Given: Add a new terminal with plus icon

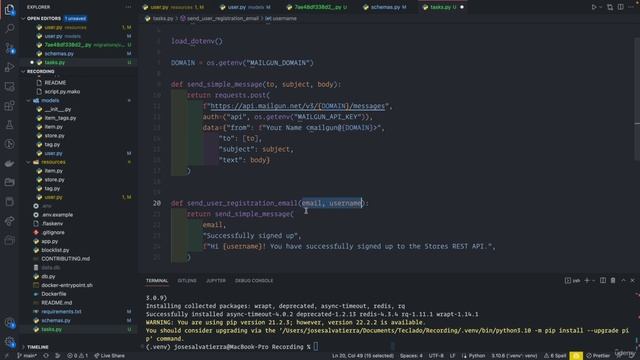Looking at the screenshot, I should [587, 280].
